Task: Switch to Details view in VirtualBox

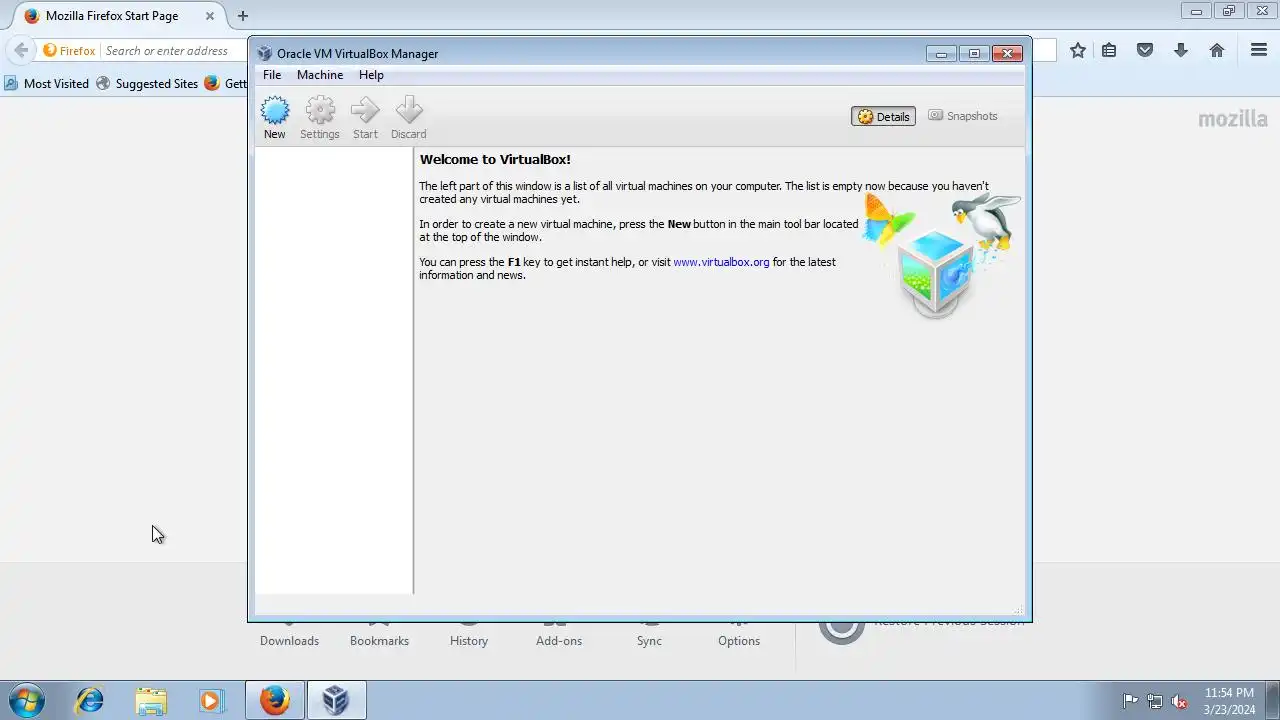Action: [x=883, y=116]
